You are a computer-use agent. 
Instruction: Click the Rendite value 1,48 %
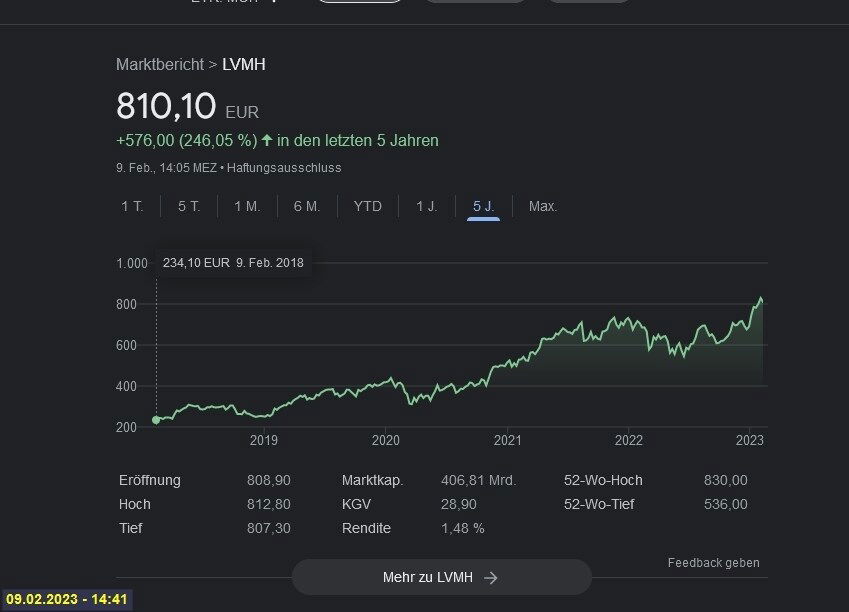[x=462, y=528]
